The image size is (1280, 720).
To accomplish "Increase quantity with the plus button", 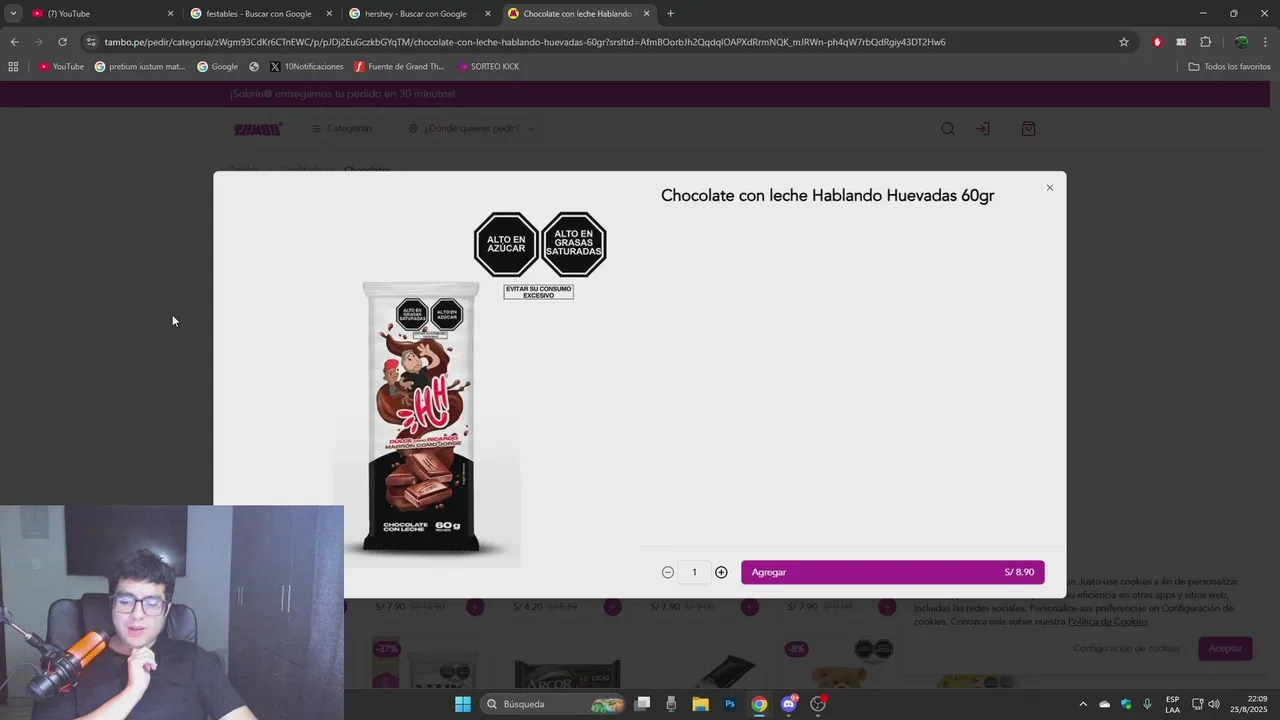I will [721, 572].
